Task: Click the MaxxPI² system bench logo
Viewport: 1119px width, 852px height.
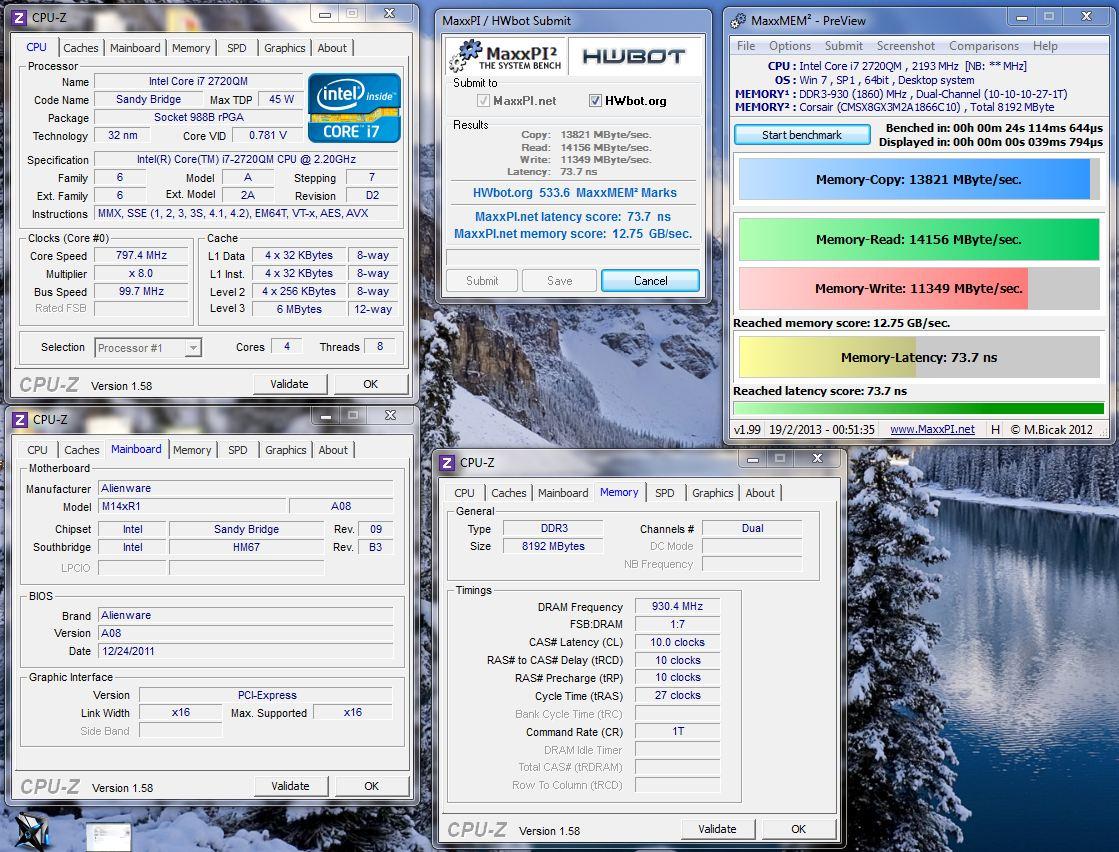Action: [505, 56]
